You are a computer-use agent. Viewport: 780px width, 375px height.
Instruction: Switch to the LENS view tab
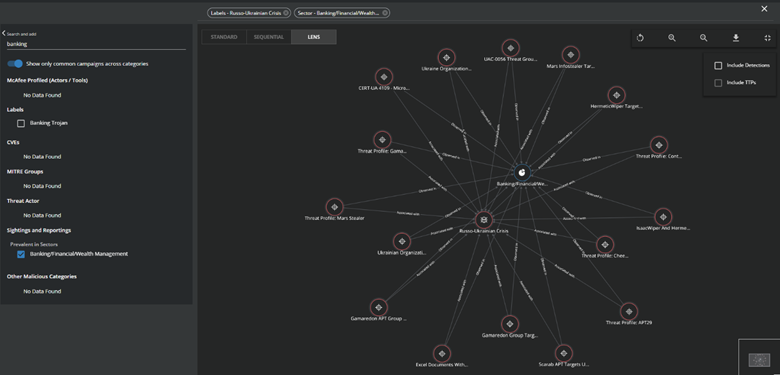coord(314,37)
